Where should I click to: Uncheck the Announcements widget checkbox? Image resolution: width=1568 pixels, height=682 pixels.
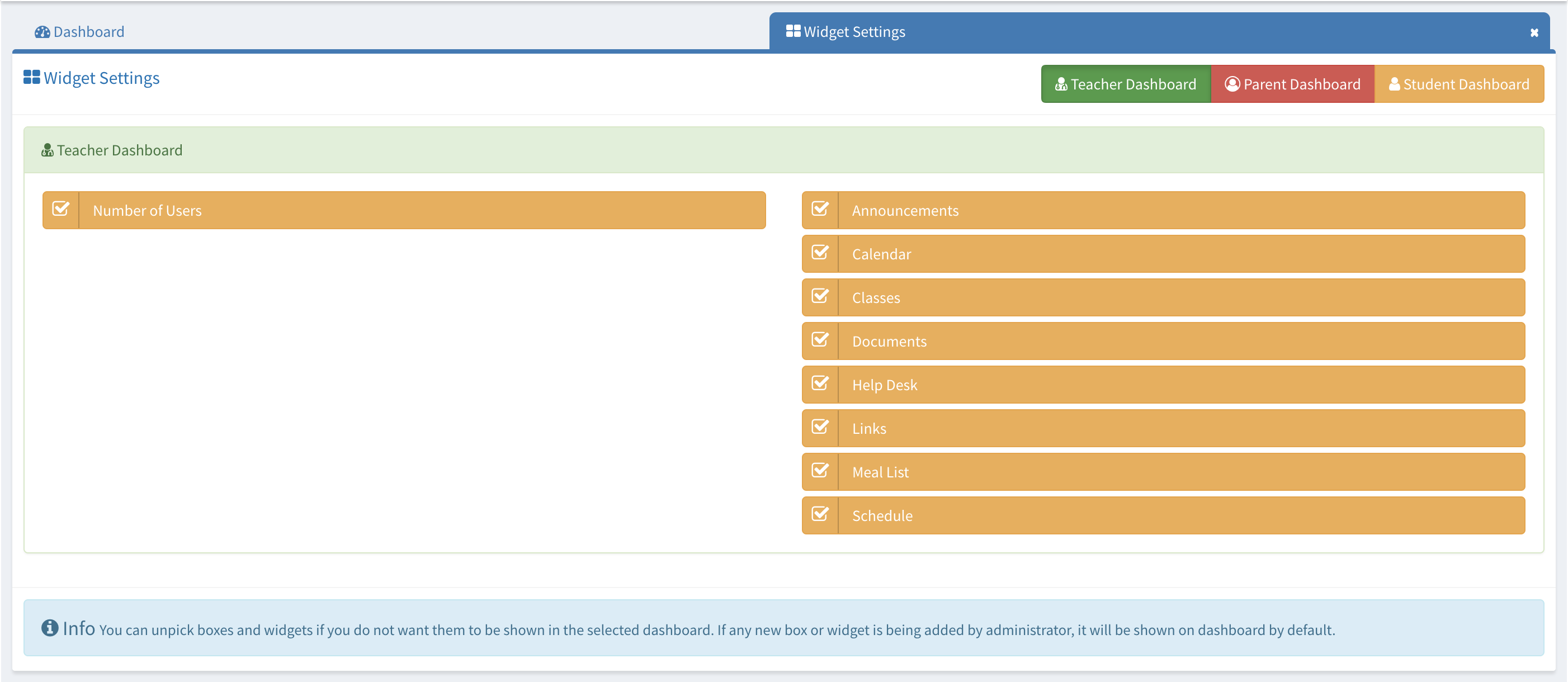[820, 209]
